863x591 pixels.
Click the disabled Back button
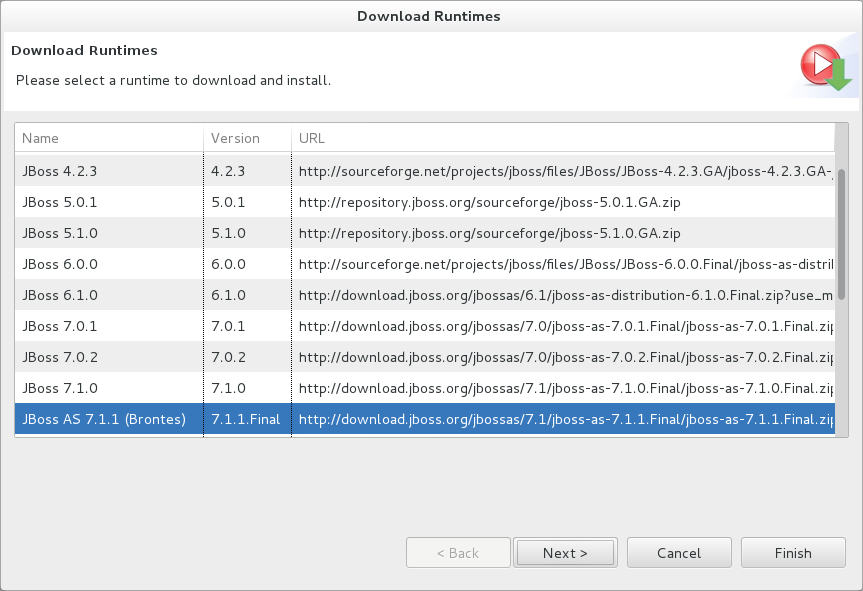(x=458, y=552)
